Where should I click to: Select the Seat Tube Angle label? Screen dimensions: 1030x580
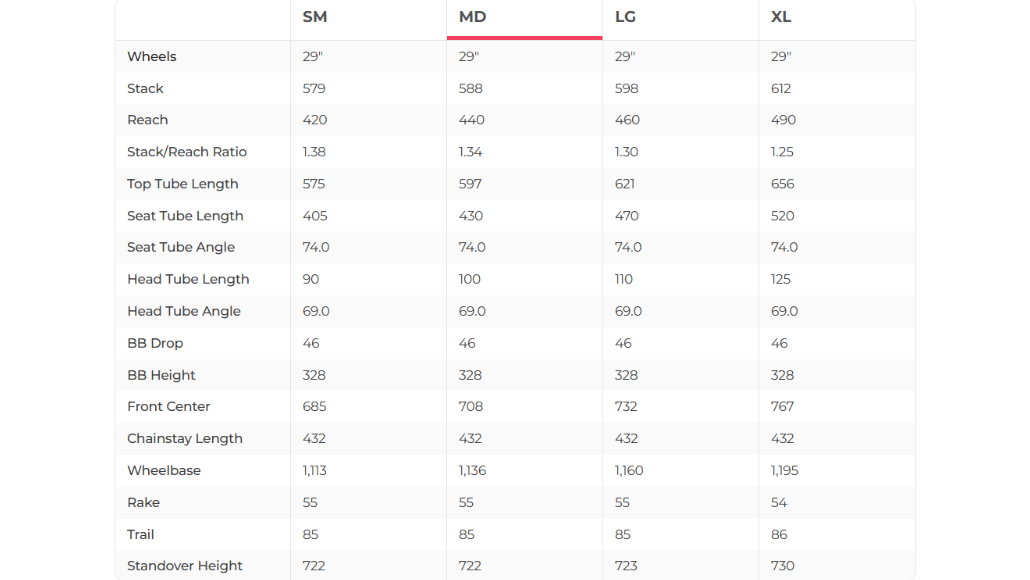(181, 247)
